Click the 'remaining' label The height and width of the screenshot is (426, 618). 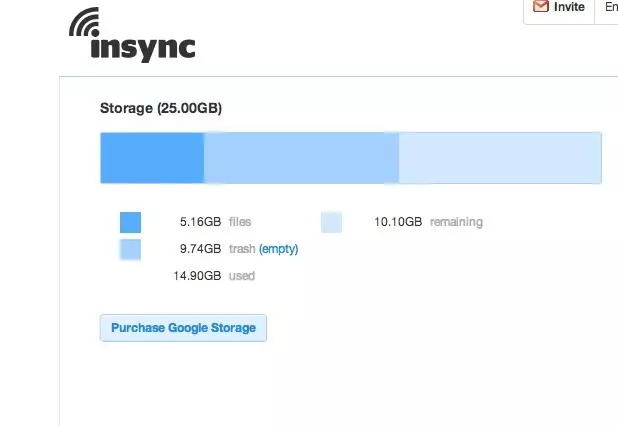(456, 222)
